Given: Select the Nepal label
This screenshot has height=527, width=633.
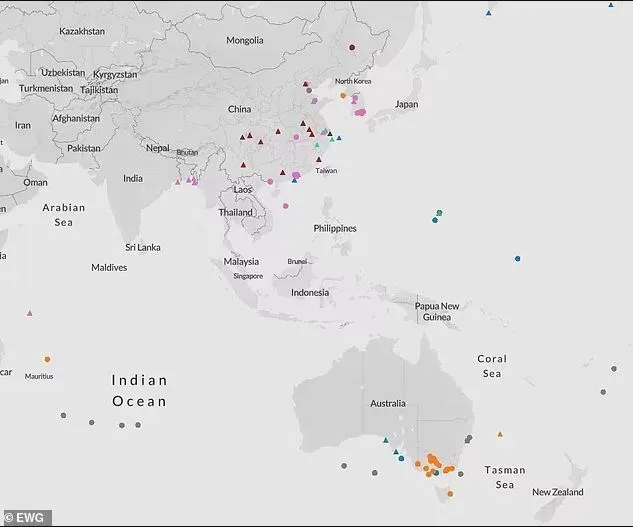Looking at the screenshot, I should pyautogui.click(x=158, y=148).
